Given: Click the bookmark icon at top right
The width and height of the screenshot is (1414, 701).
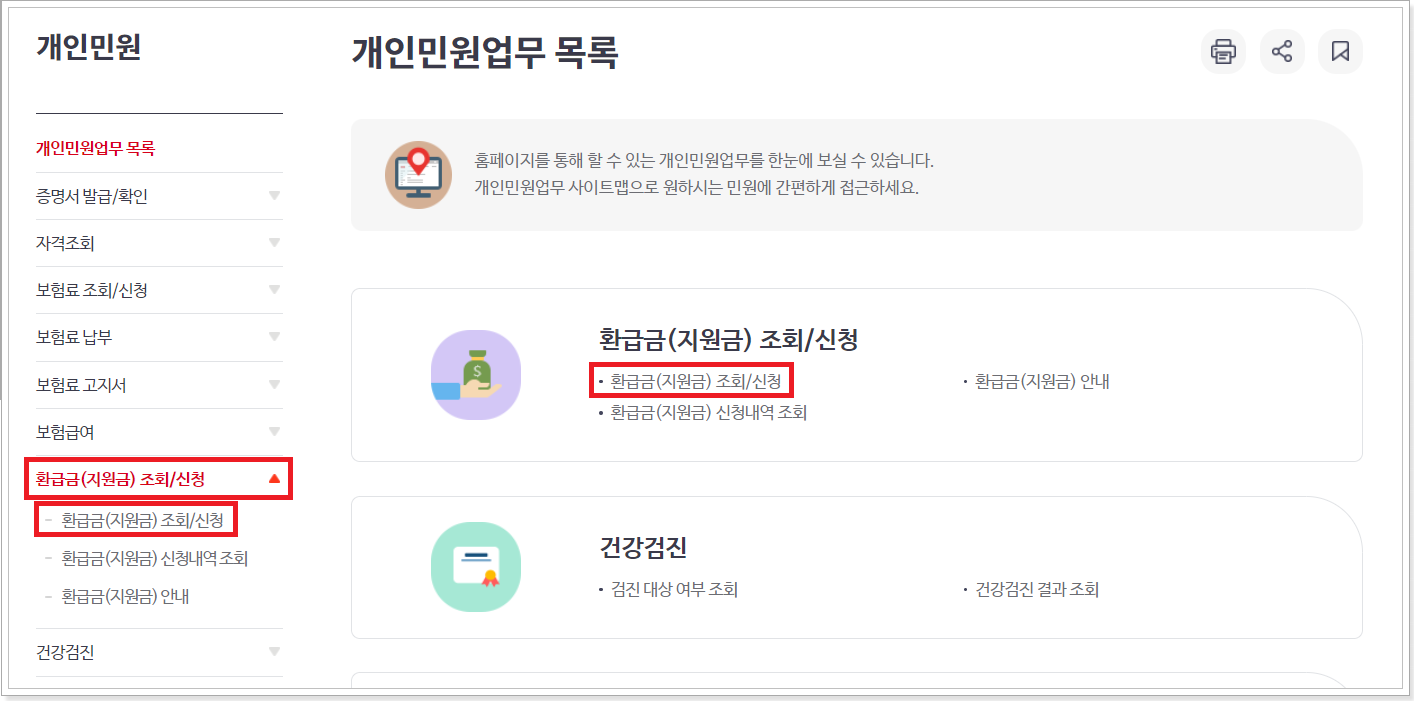Looking at the screenshot, I should click(x=1340, y=51).
